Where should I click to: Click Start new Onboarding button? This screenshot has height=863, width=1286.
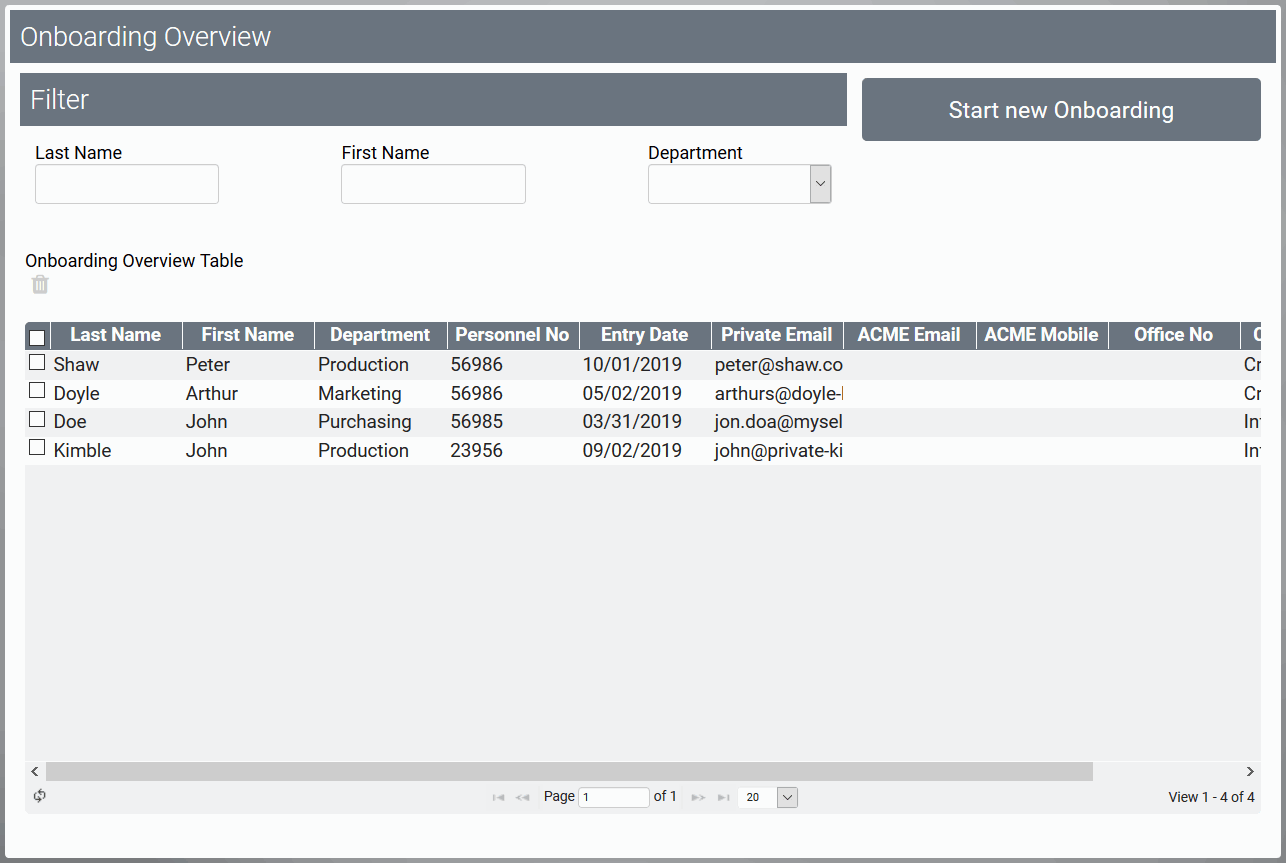1060,110
